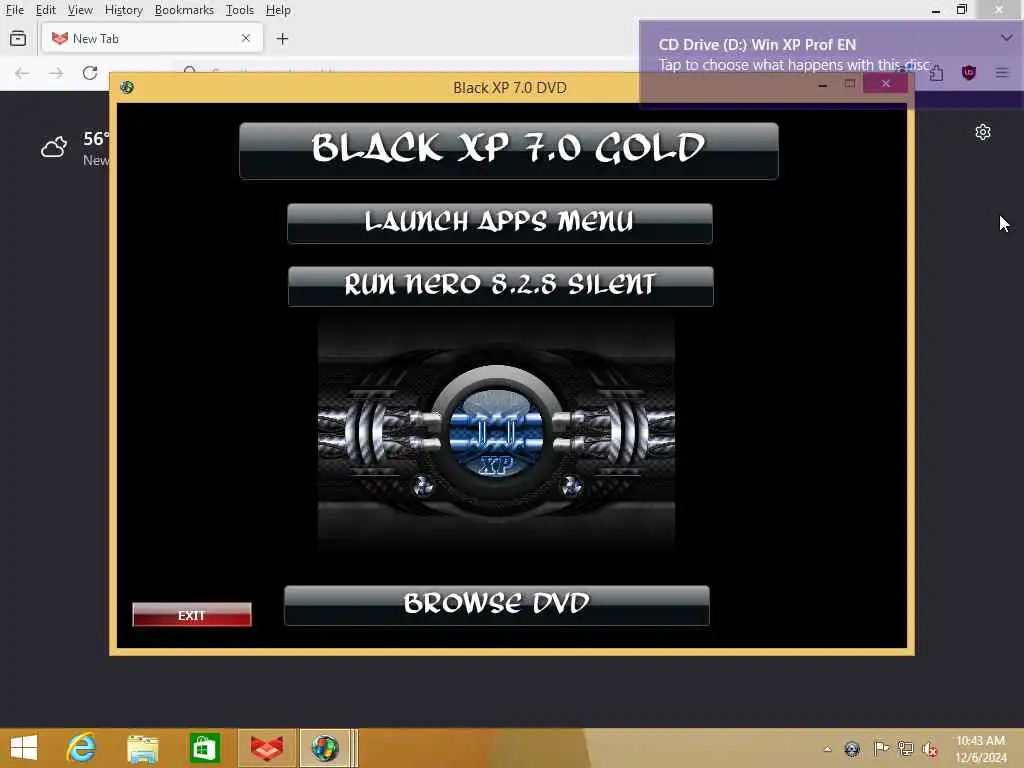Select the New Tab browser tab
1024x768 pixels.
pos(152,39)
